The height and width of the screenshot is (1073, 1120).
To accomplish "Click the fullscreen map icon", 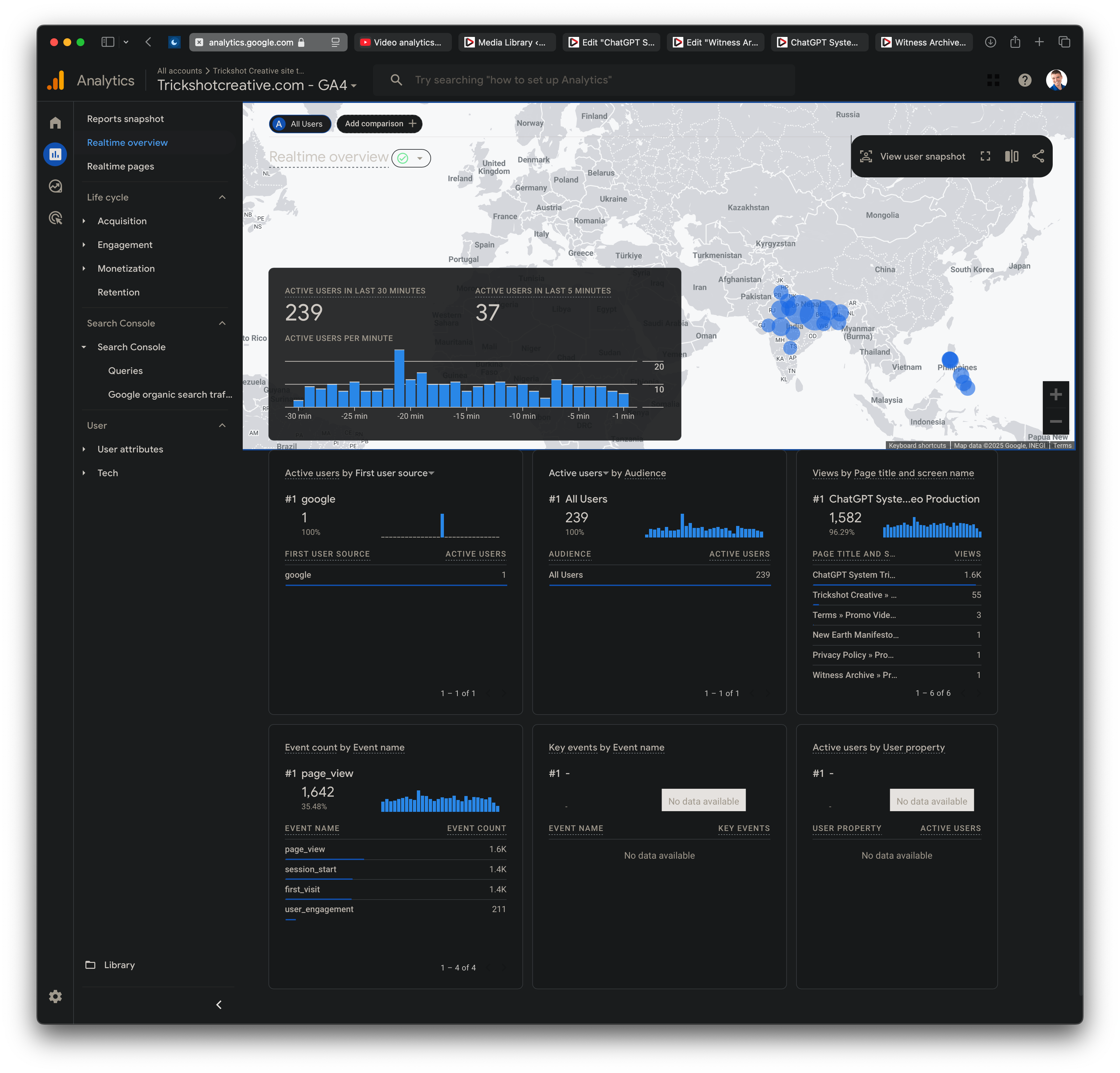I will [986, 157].
